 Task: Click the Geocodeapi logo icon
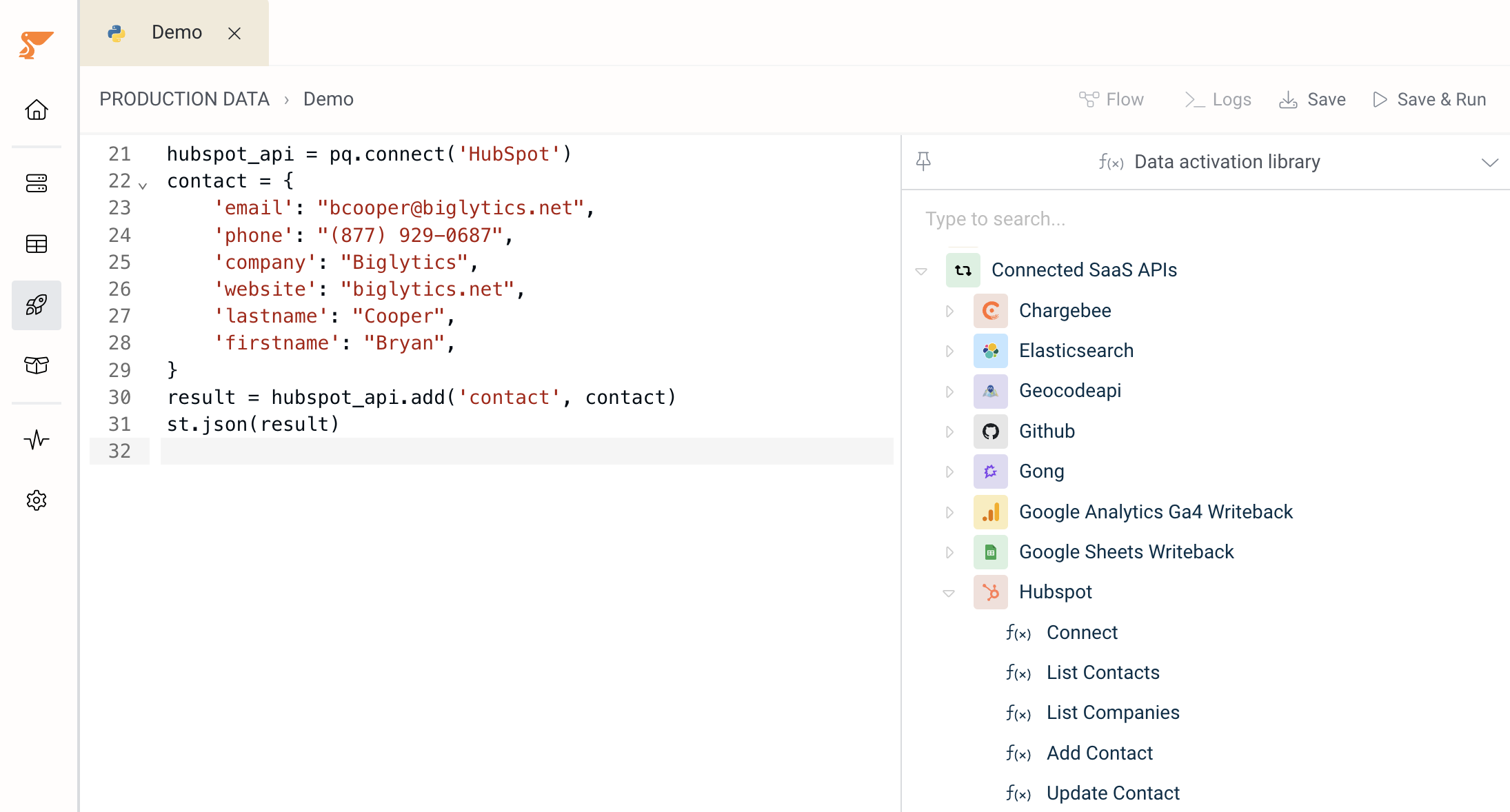991,391
